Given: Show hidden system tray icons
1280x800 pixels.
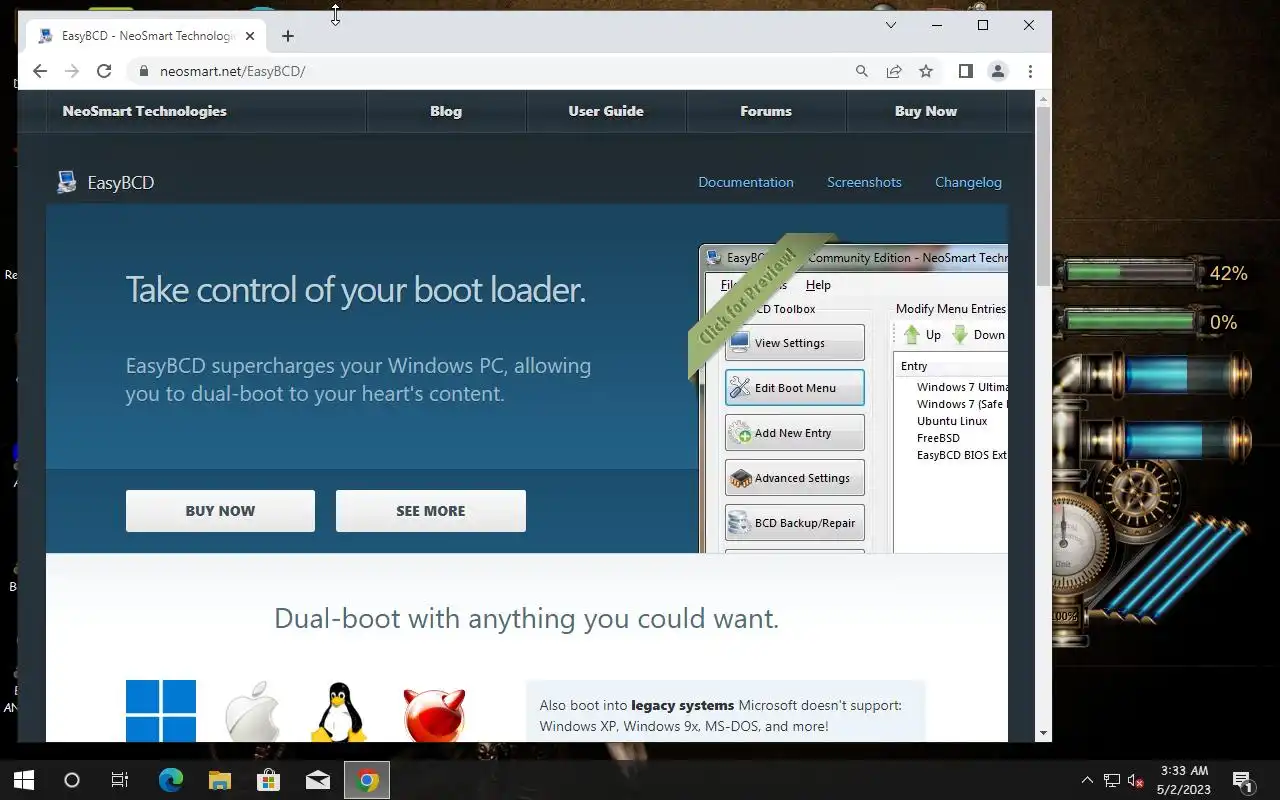Looking at the screenshot, I should [x=1087, y=780].
